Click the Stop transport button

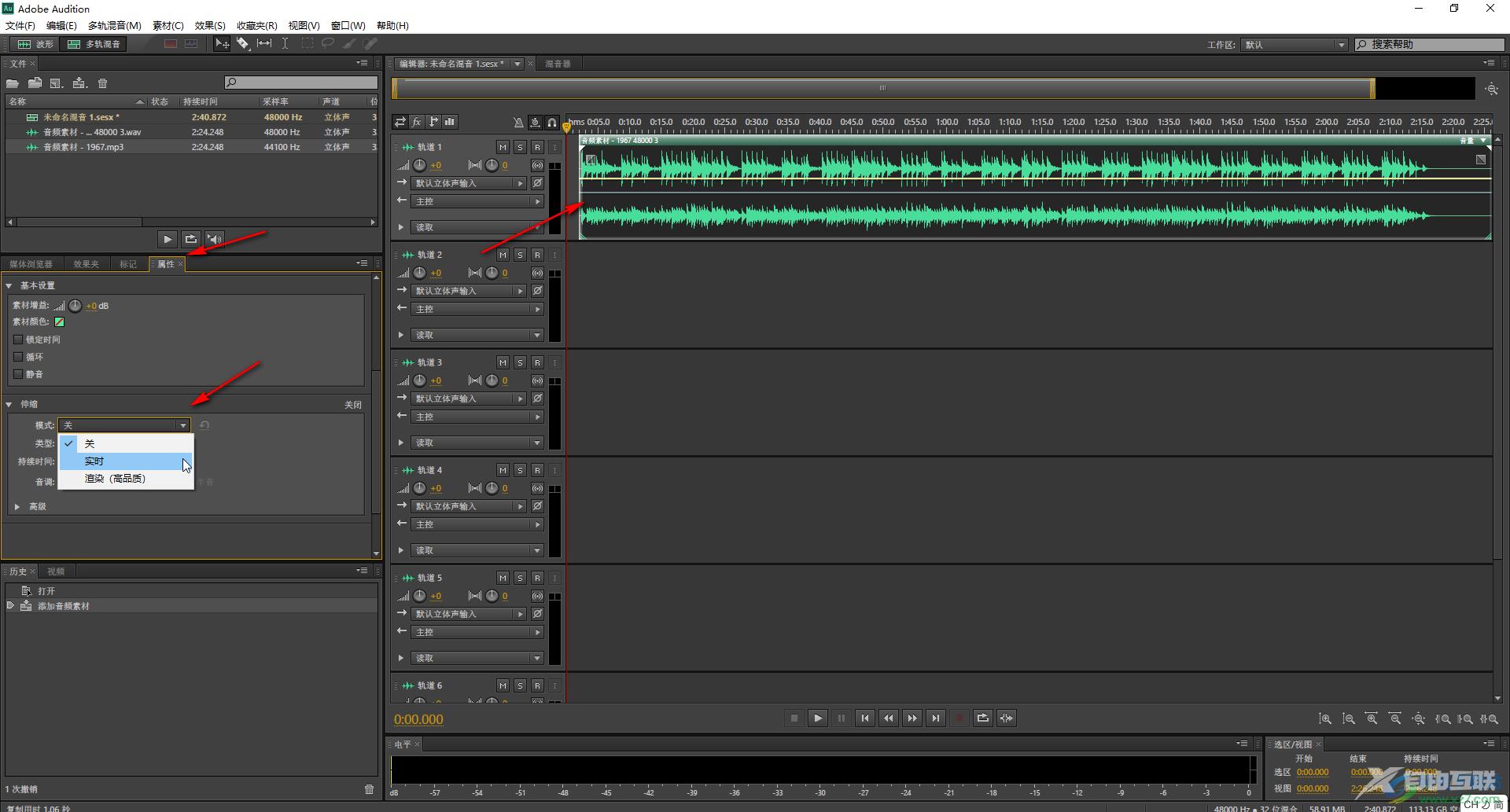[x=794, y=718]
